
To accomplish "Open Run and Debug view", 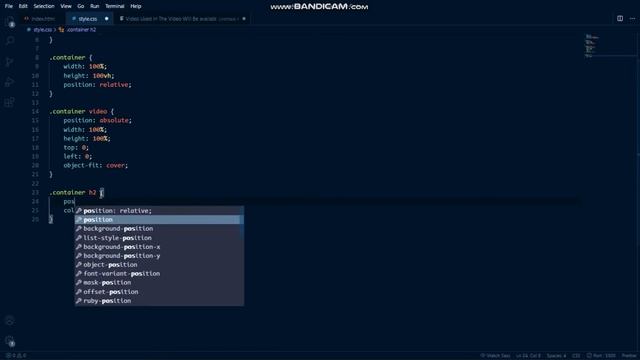I will (x=10, y=82).
